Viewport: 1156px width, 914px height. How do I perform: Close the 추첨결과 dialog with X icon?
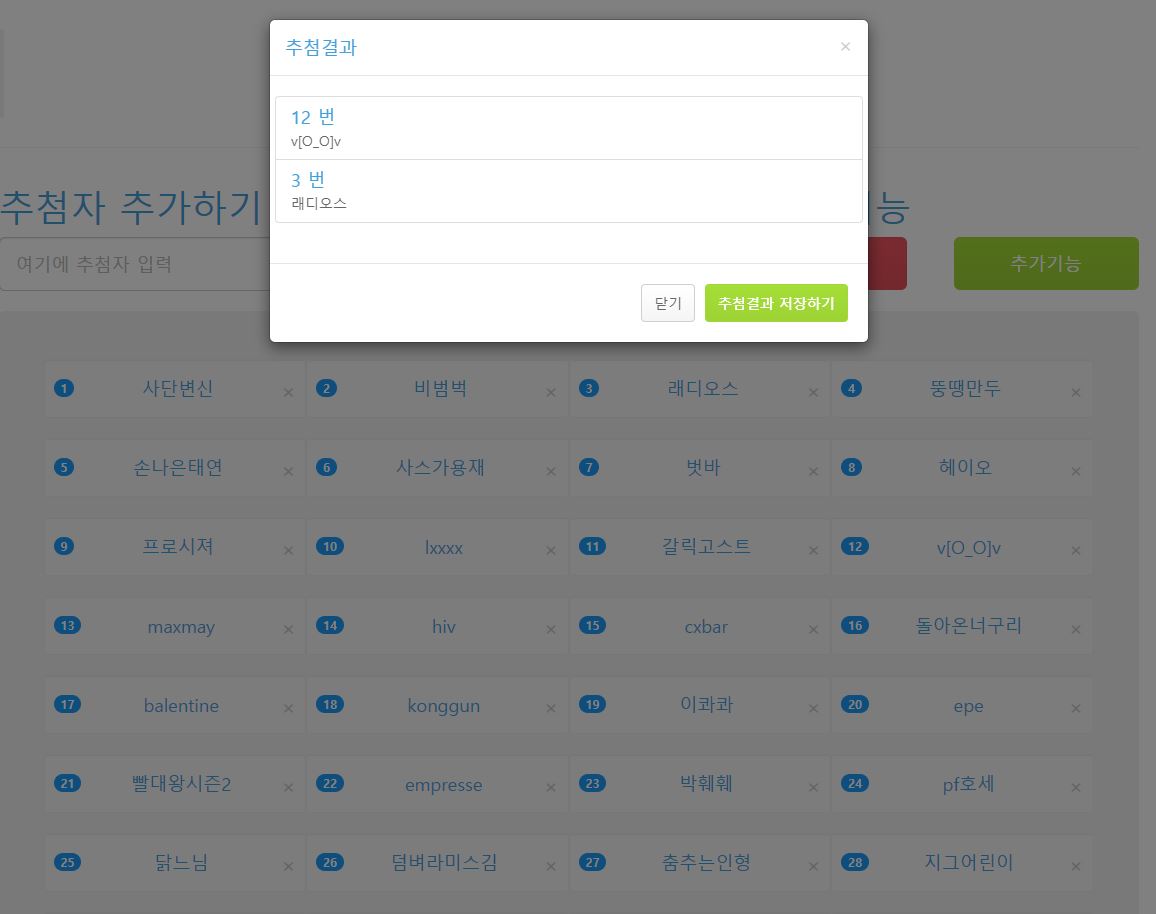pos(845,47)
